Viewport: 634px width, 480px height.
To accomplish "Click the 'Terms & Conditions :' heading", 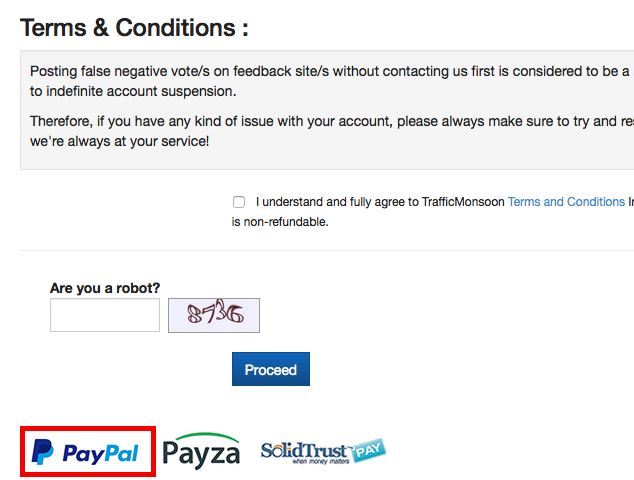I will (x=134, y=28).
